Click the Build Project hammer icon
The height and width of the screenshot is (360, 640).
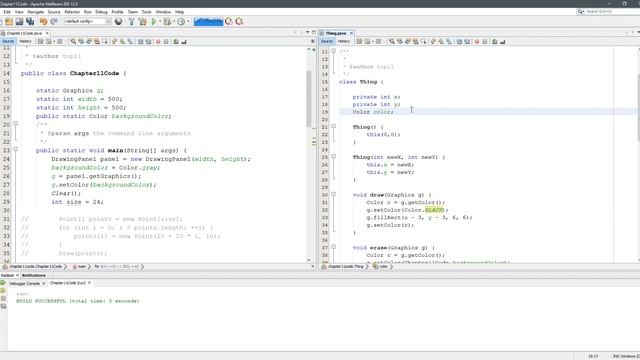pyautogui.click(x=131, y=22)
